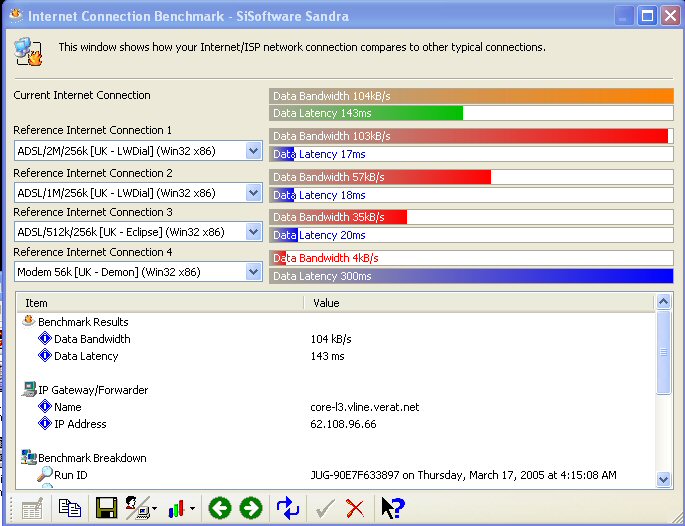The width and height of the screenshot is (685, 526).
Task: Click the copy results toolbar icon
Action: pos(69,509)
